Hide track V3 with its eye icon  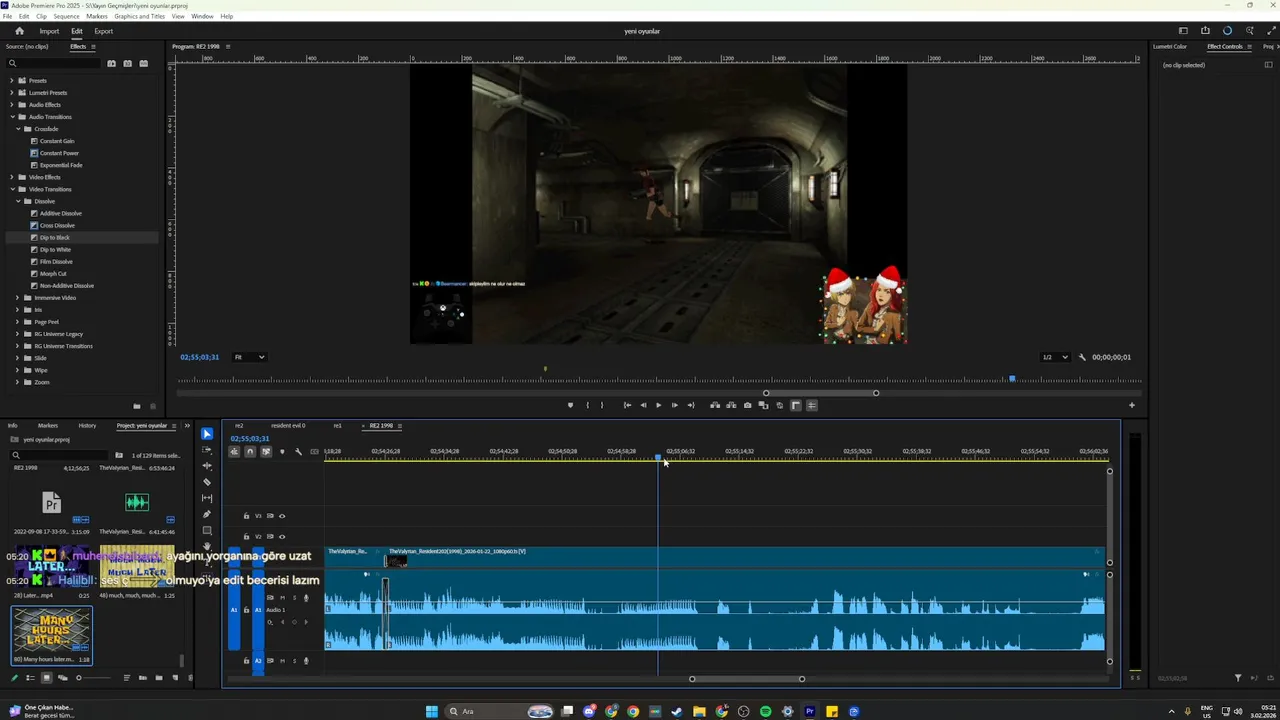282,516
